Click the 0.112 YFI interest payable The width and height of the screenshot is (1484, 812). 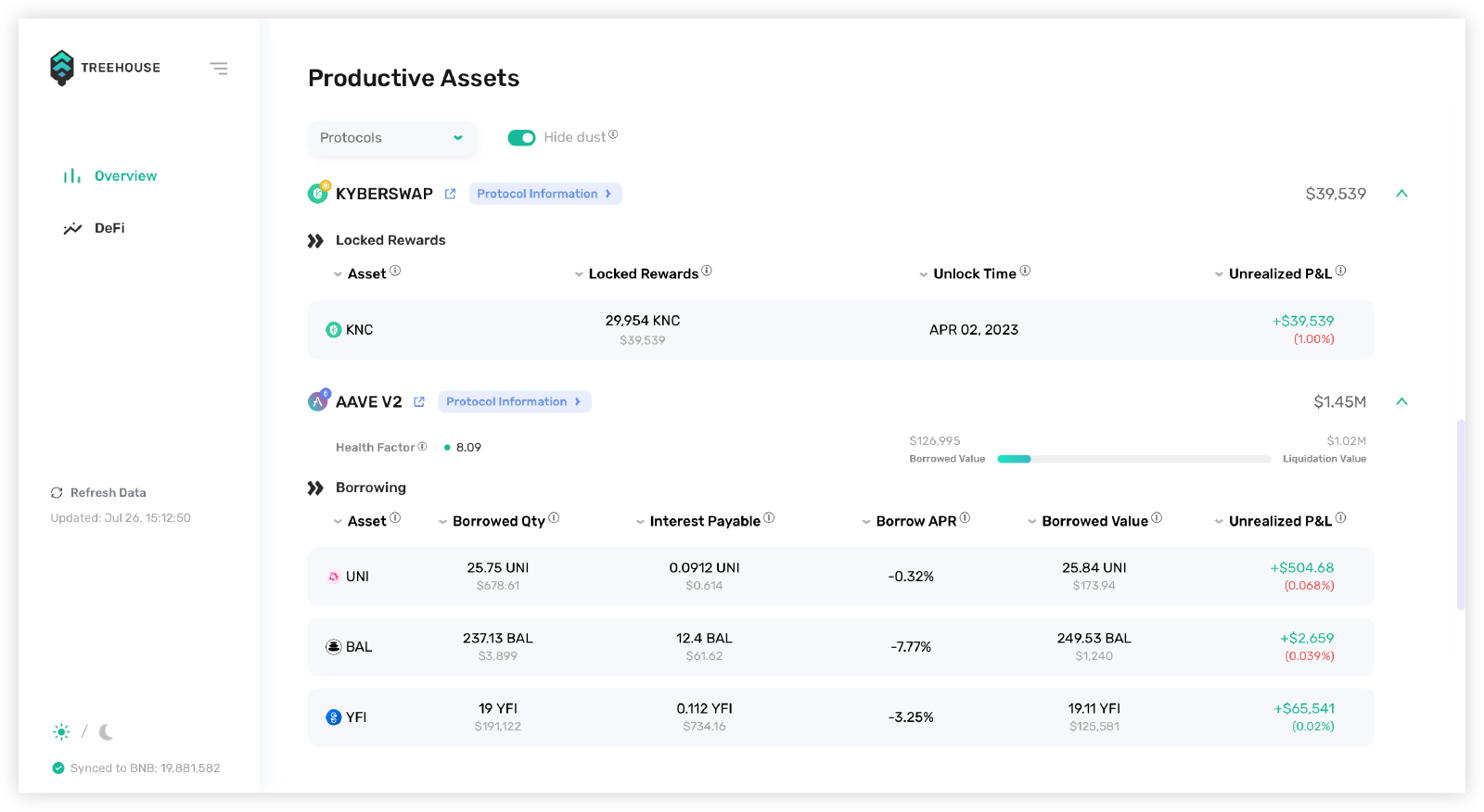(705, 709)
